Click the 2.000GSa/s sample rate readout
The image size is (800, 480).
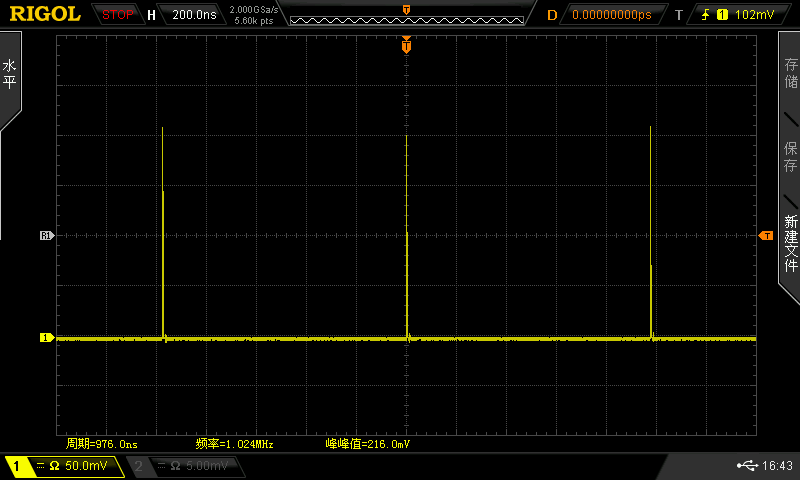pyautogui.click(x=254, y=9)
